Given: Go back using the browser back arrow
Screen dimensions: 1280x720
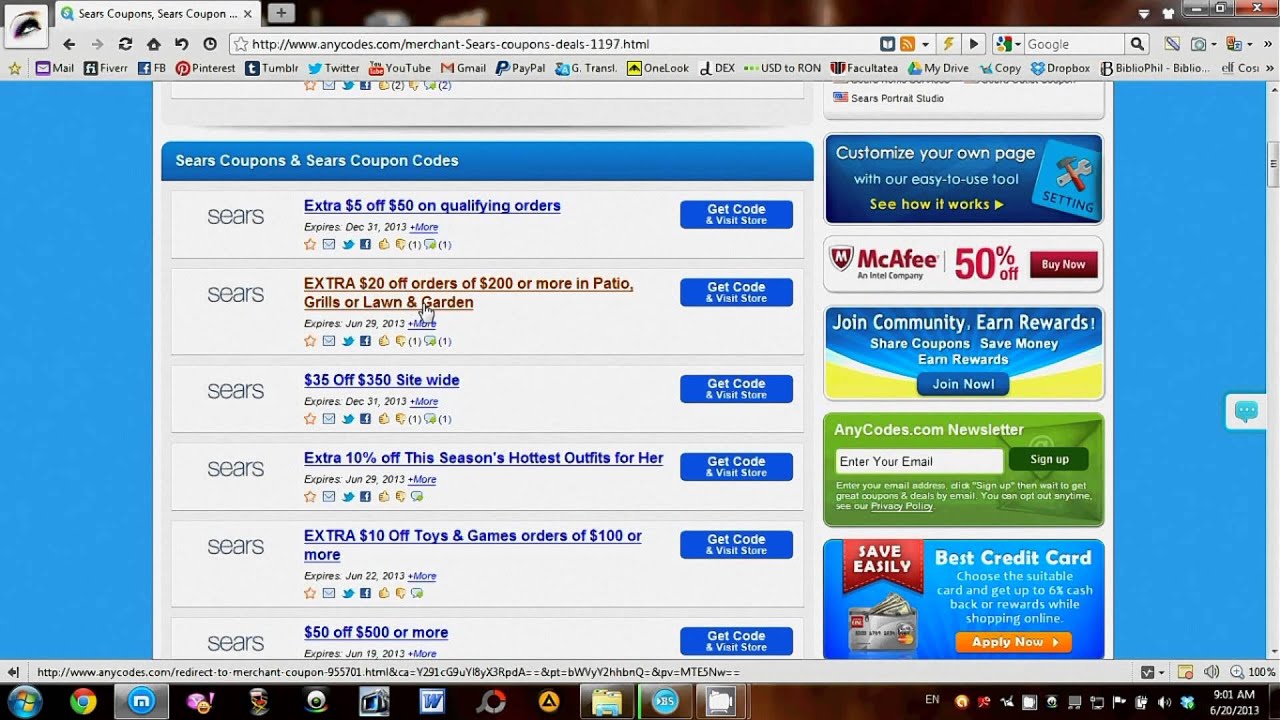Looking at the screenshot, I should coord(69,44).
